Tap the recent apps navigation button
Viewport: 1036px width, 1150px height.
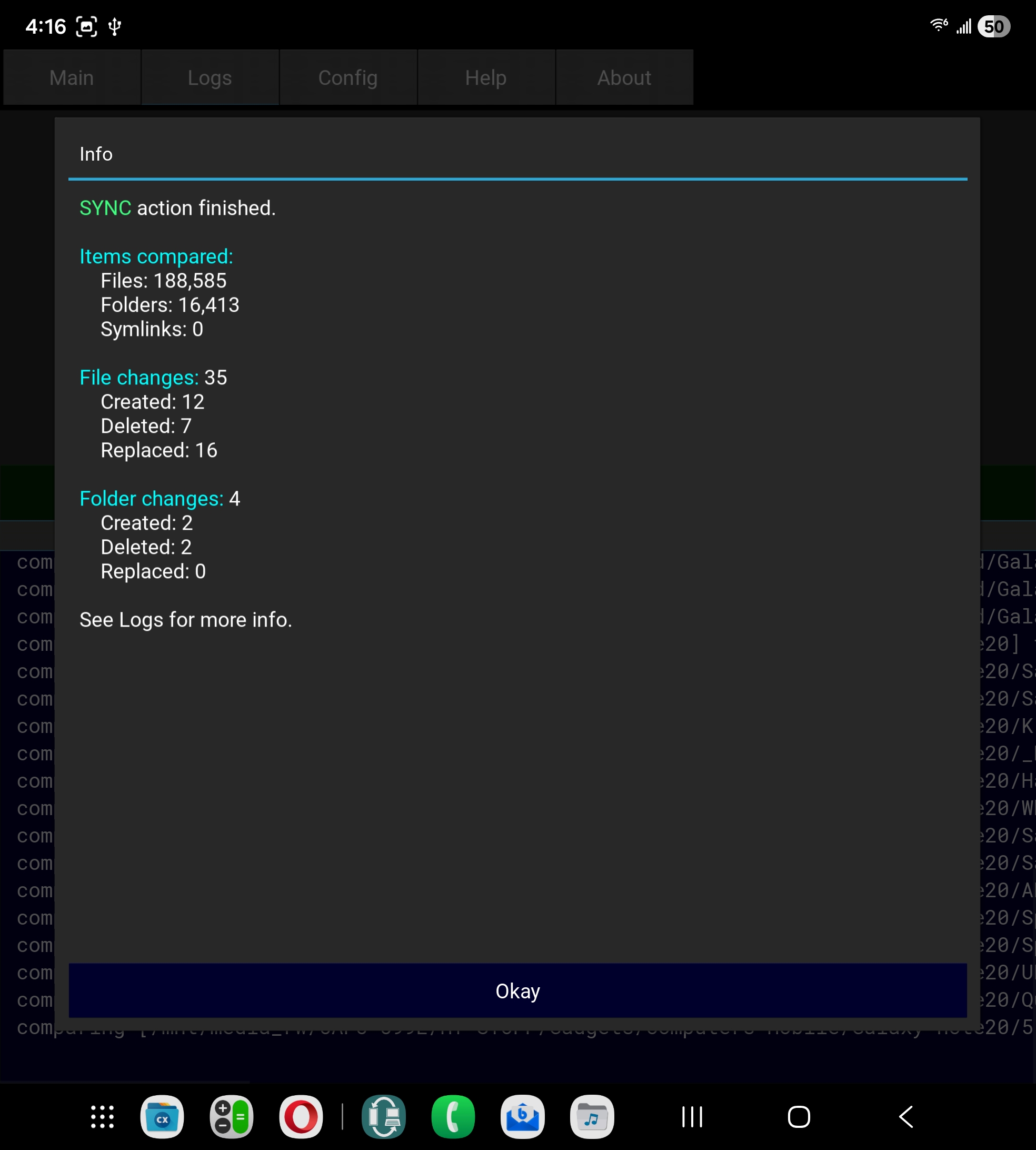coord(692,1117)
